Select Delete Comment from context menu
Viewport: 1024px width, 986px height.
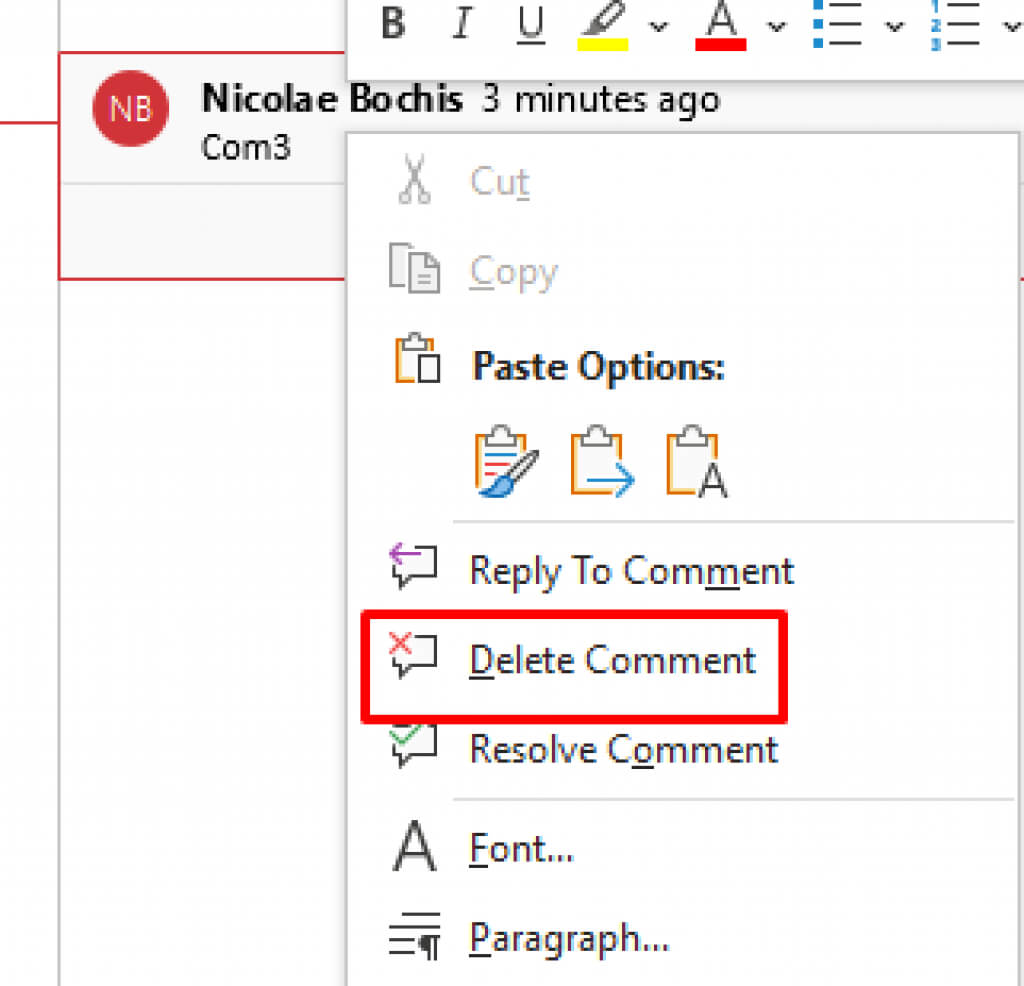coord(612,661)
